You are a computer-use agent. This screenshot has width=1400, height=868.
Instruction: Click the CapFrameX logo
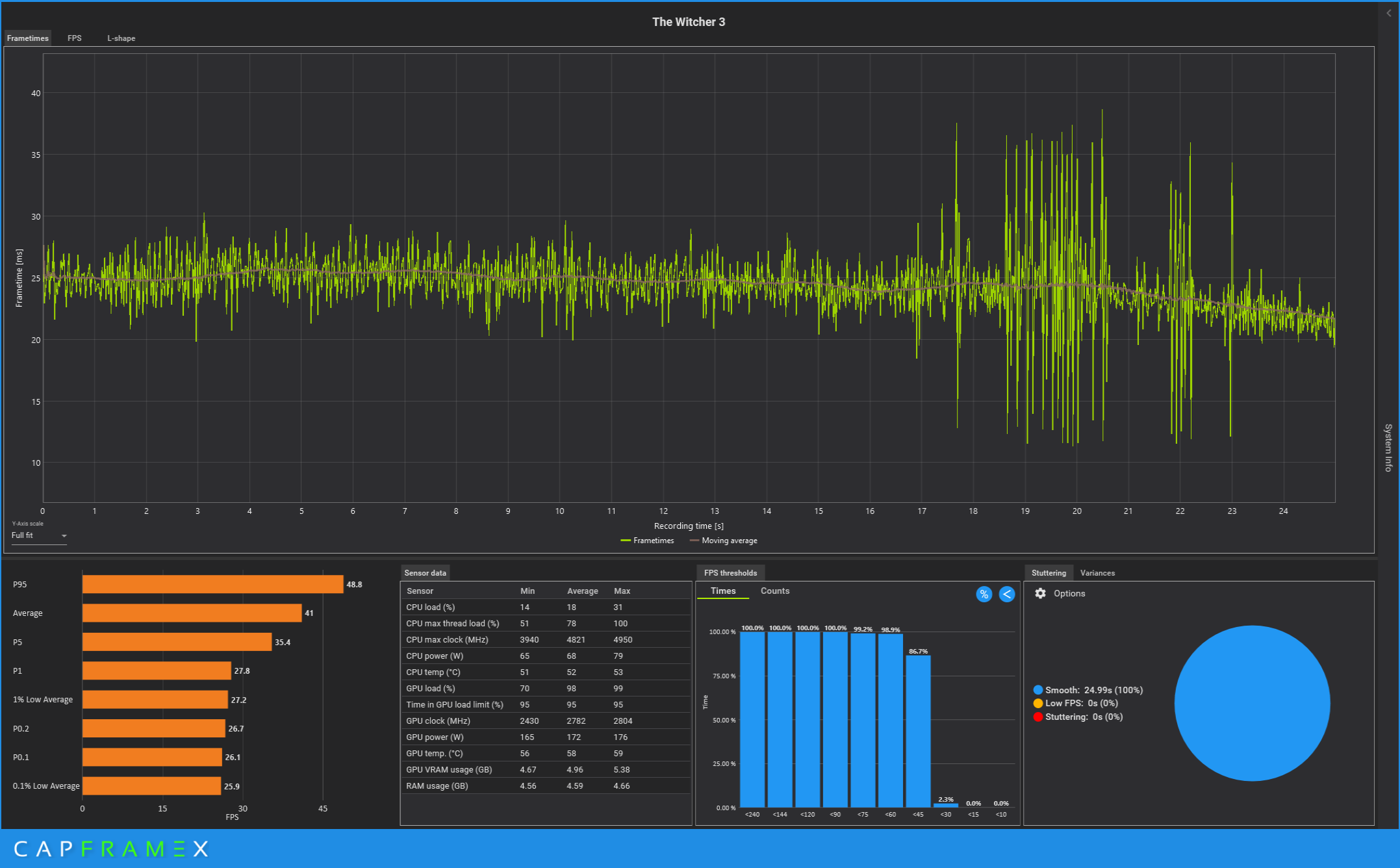(x=111, y=849)
